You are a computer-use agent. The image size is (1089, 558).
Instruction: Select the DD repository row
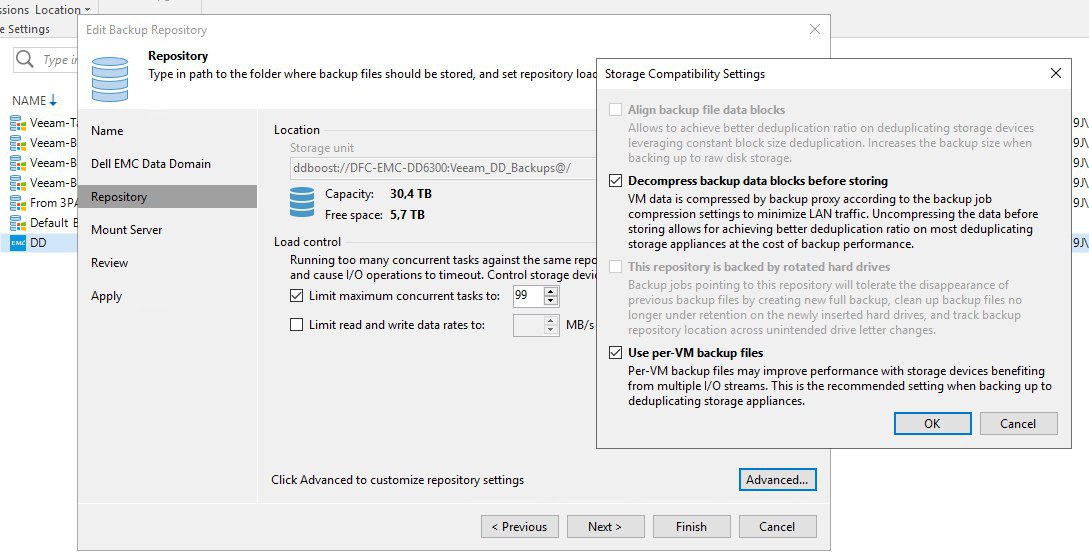[x=39, y=243]
